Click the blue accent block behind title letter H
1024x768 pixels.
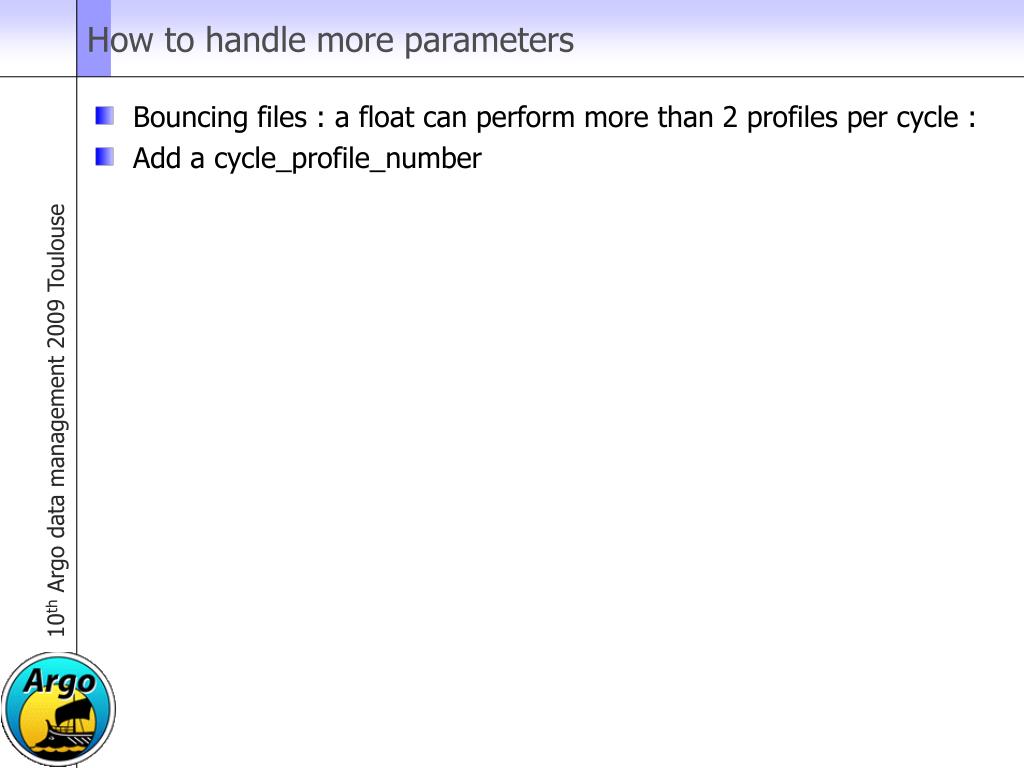point(94,38)
